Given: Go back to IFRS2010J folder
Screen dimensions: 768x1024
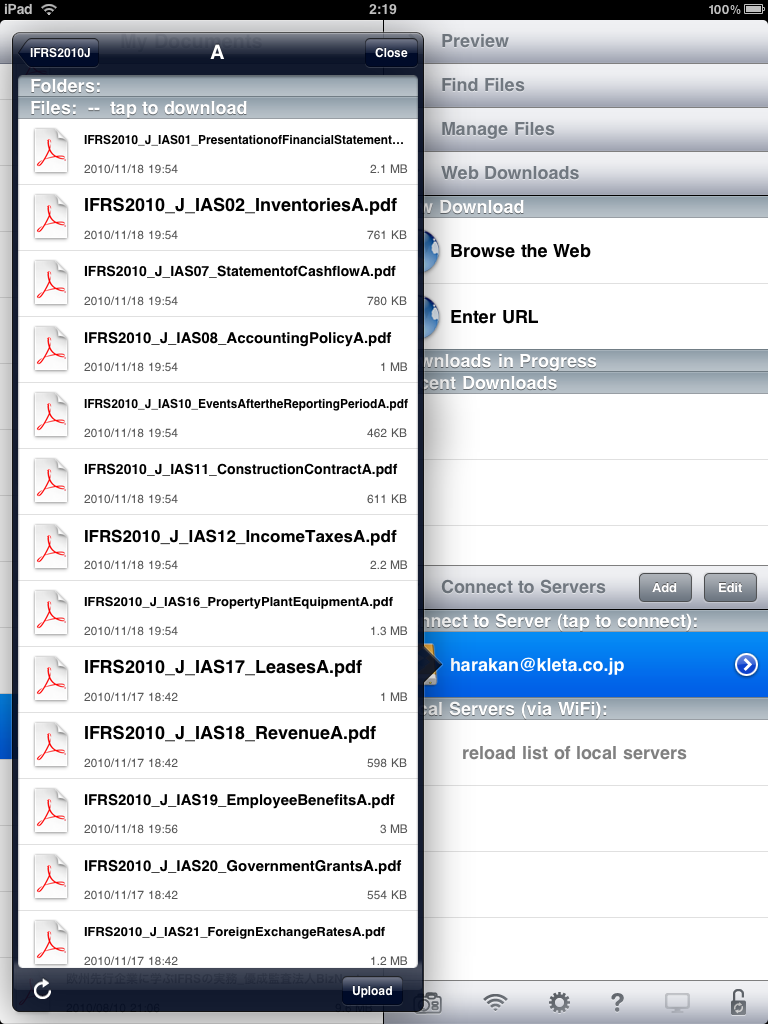Looking at the screenshot, I should click(59, 53).
